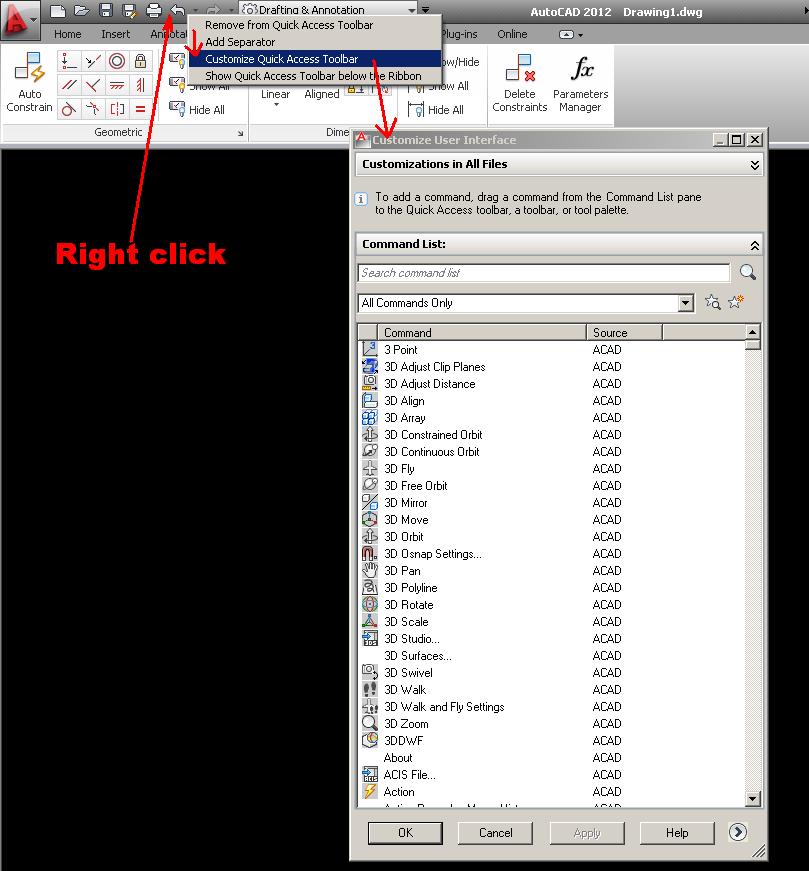The image size is (809, 871).
Task: Select the Horizontal constraint icon
Action: click(117, 85)
